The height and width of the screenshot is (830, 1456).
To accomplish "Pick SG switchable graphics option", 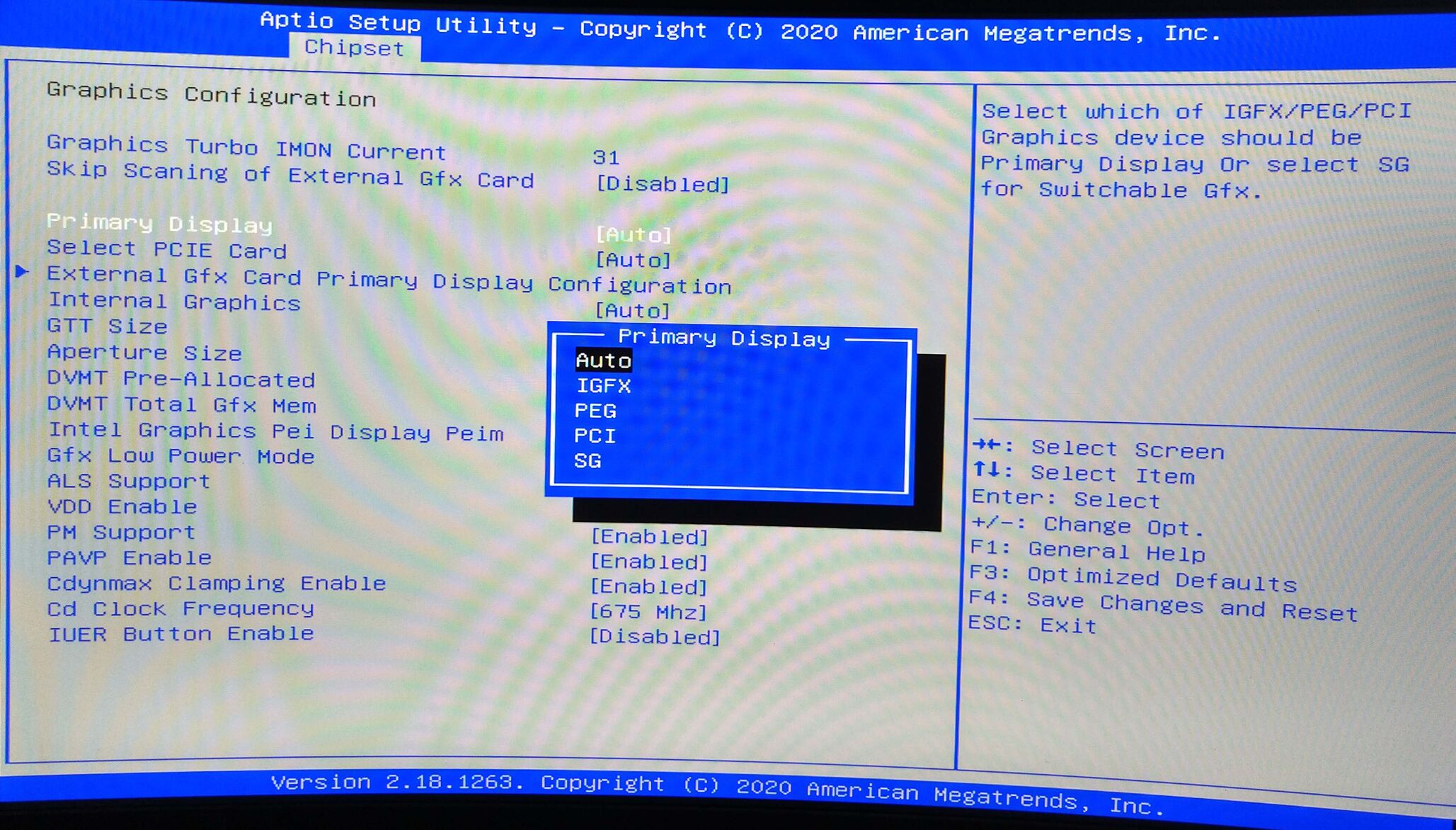I will [x=587, y=461].
